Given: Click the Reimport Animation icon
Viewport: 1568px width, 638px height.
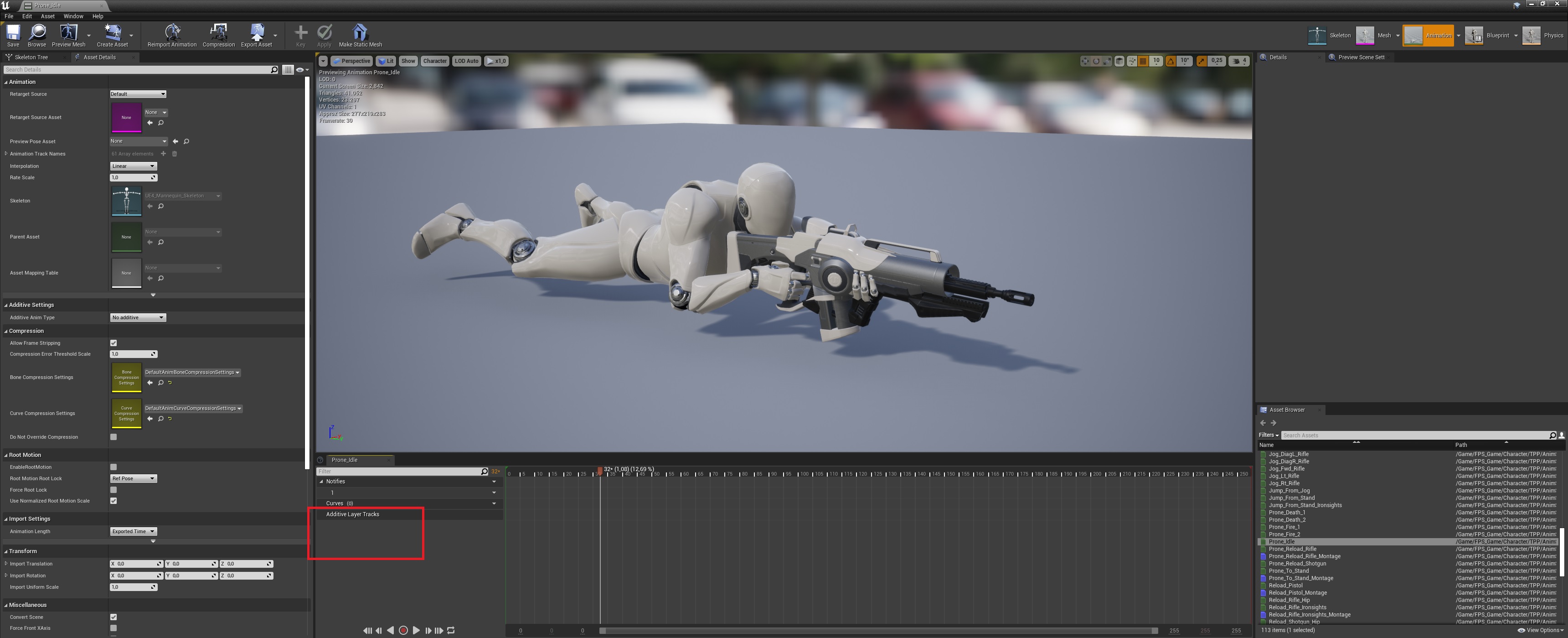Looking at the screenshot, I should tap(172, 33).
